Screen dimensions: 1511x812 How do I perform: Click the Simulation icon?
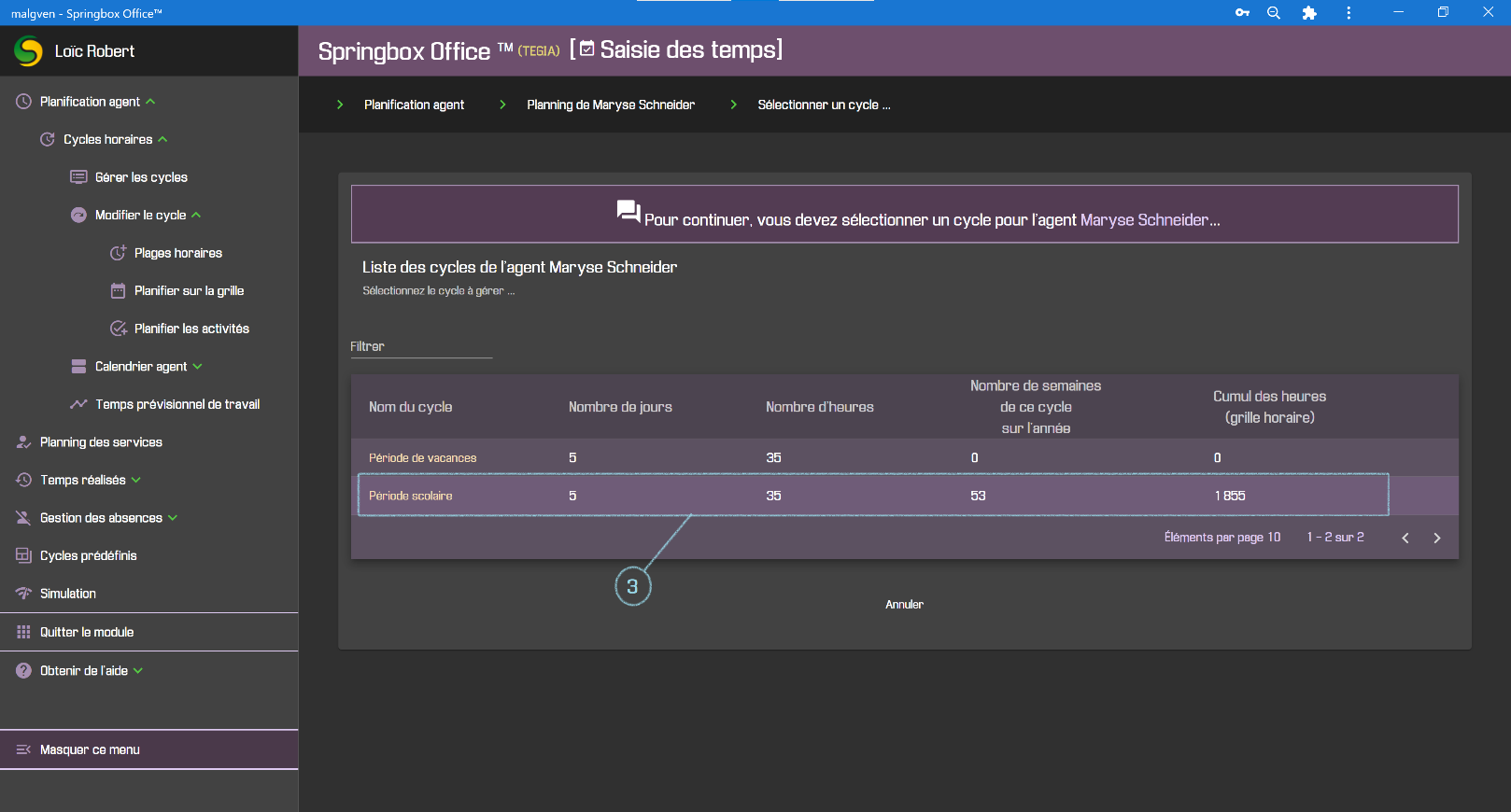tap(23, 594)
